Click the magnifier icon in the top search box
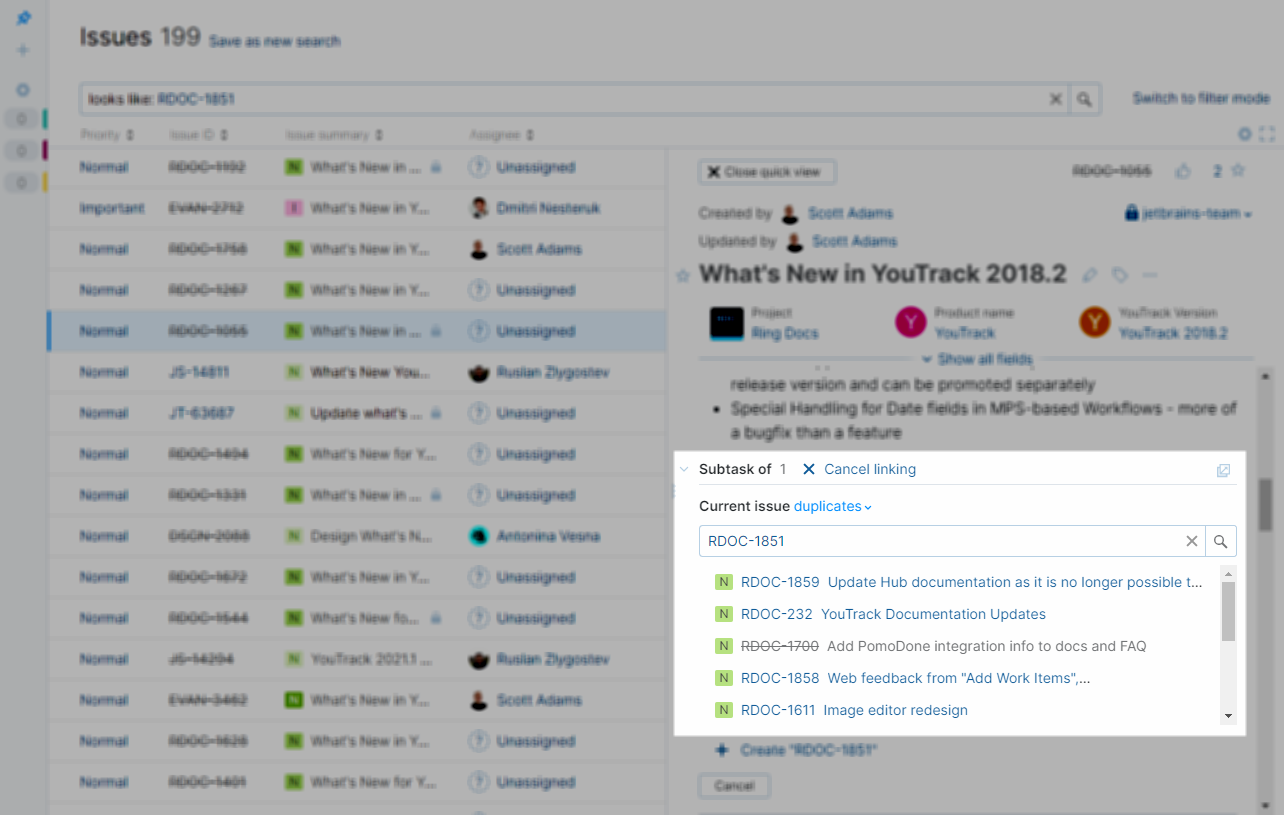This screenshot has width=1284, height=815. tap(1084, 99)
